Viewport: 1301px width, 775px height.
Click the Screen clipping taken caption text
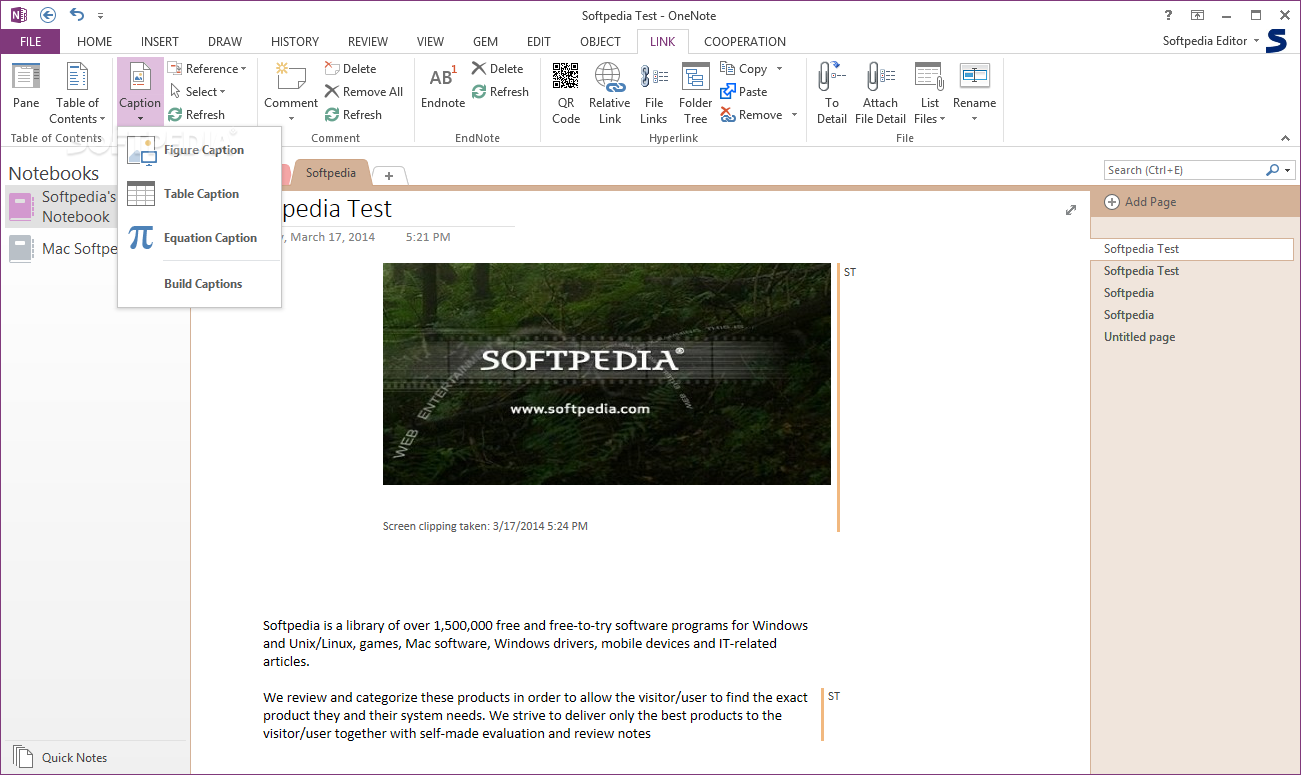(485, 526)
